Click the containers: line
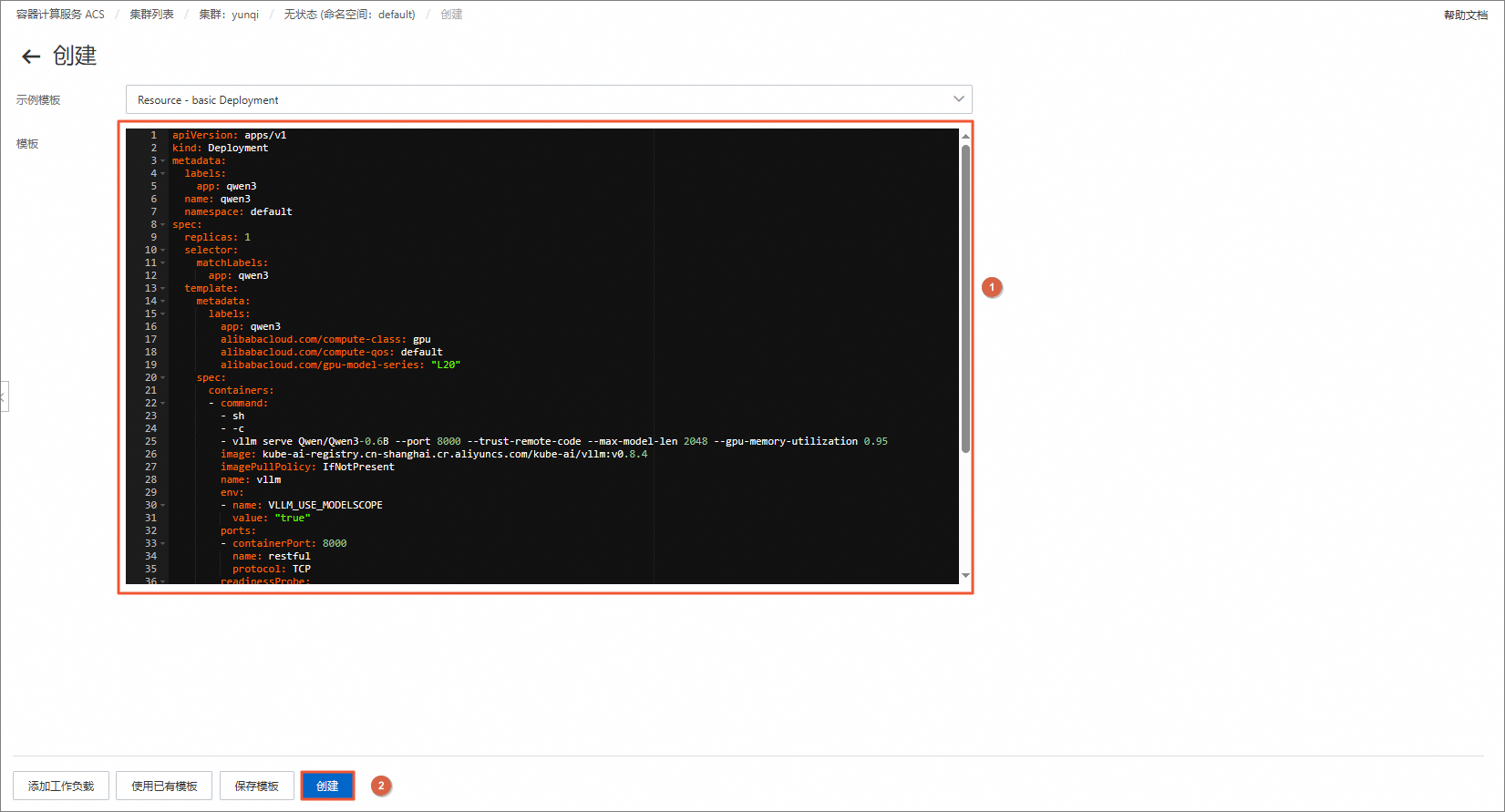Image resolution: width=1505 pixels, height=812 pixels. [242, 390]
